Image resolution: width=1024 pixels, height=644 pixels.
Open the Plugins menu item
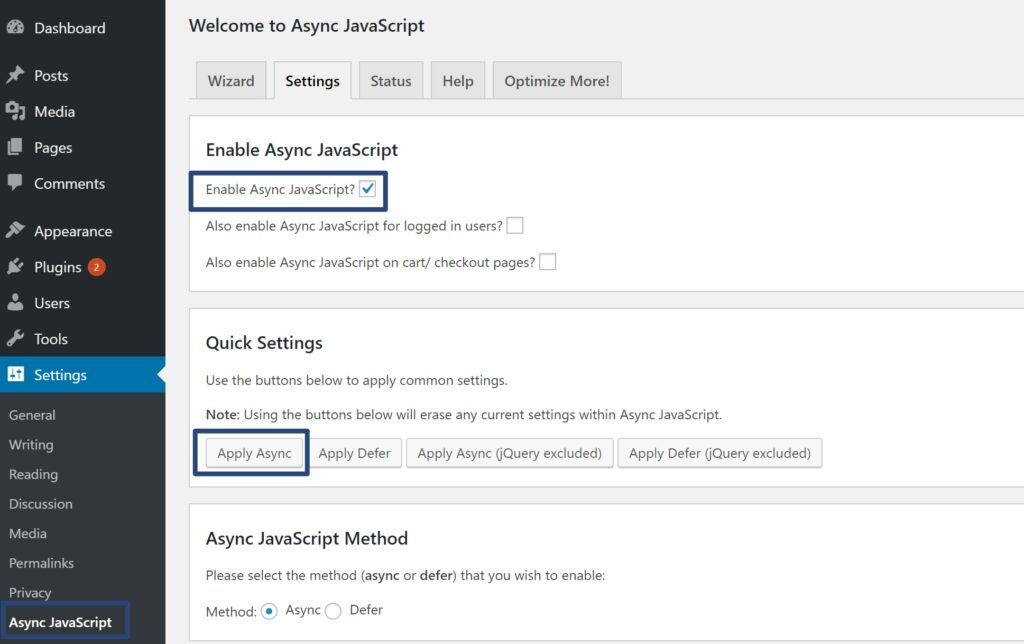tap(57, 267)
